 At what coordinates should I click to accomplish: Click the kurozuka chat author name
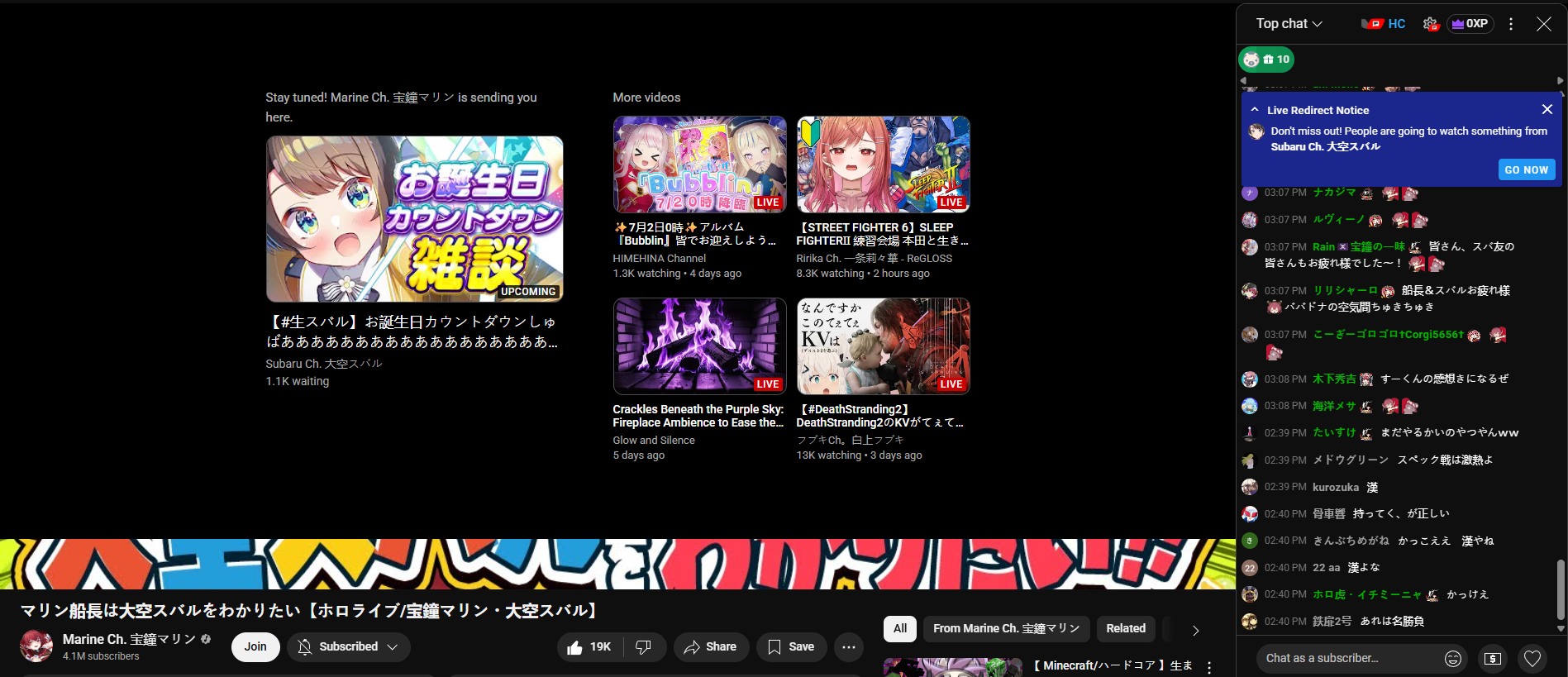[x=1336, y=488]
